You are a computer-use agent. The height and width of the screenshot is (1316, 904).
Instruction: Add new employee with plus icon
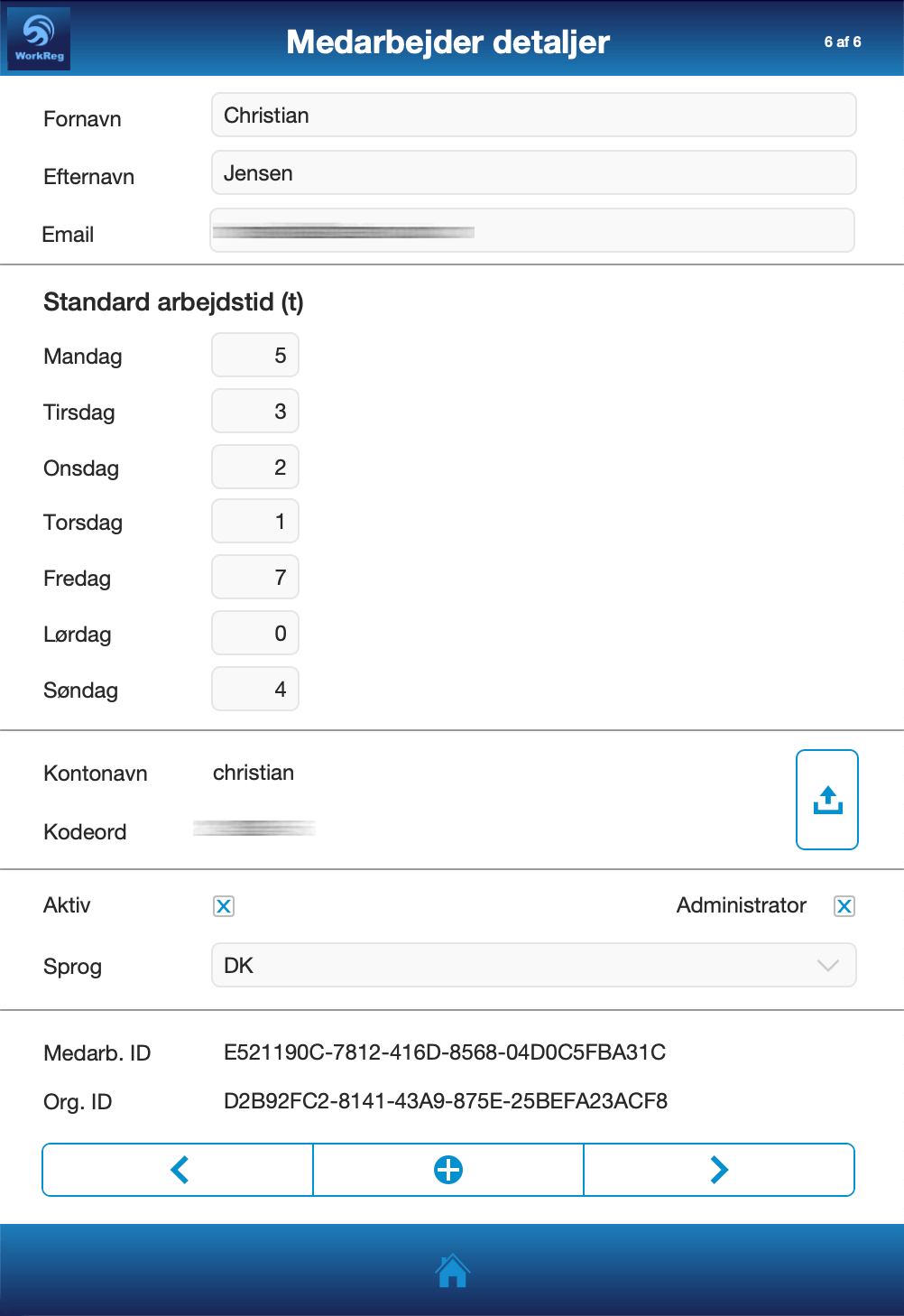tap(448, 1170)
